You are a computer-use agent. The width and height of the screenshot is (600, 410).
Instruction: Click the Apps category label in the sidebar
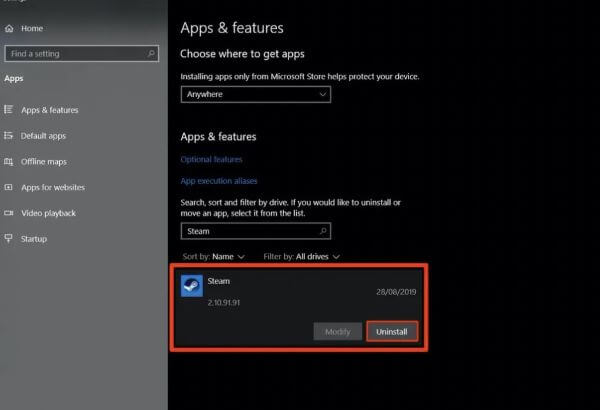(14, 78)
